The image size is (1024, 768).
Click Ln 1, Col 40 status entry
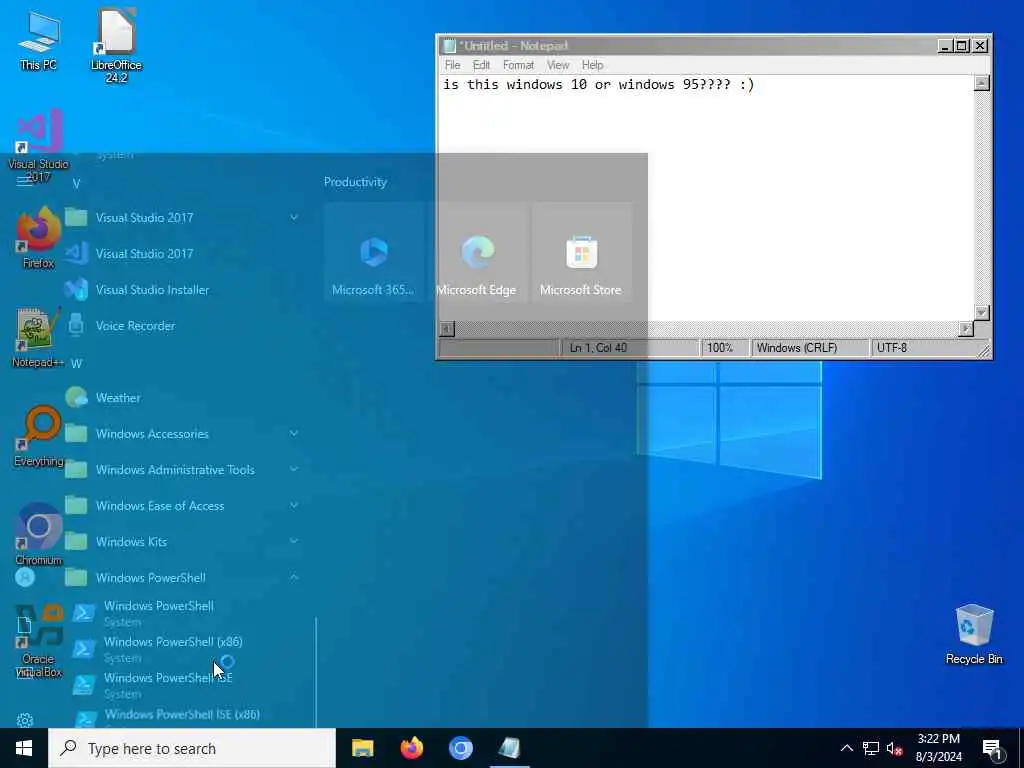pos(630,348)
